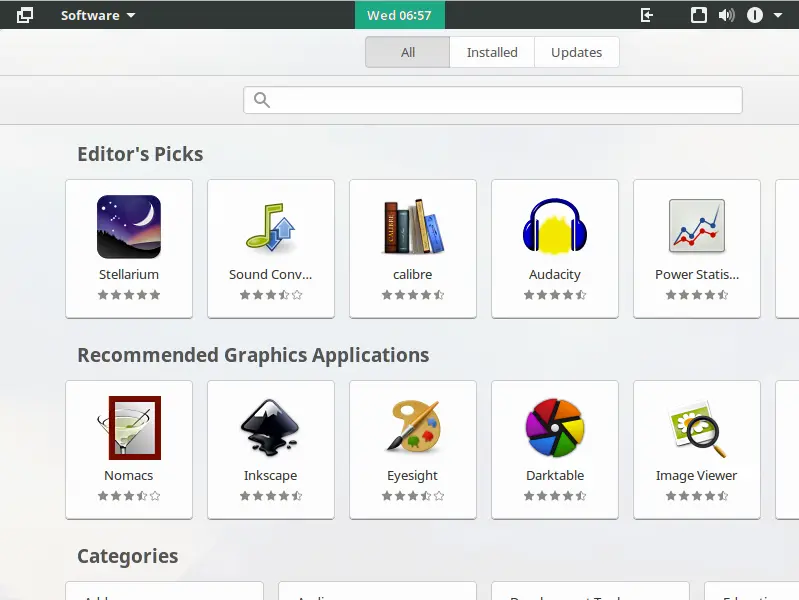Open the Darktable app icon

[554, 428]
